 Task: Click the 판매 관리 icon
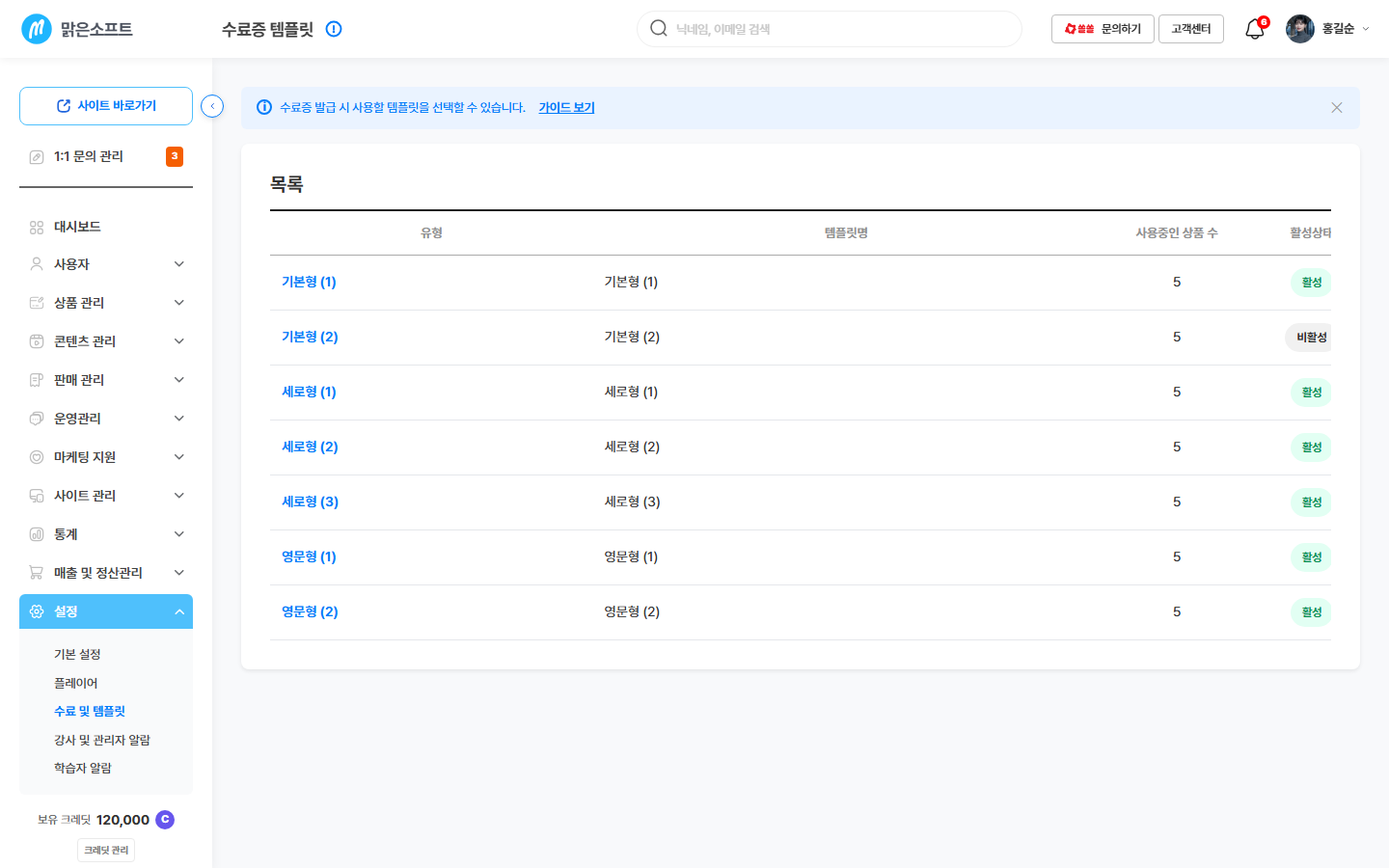click(37, 380)
